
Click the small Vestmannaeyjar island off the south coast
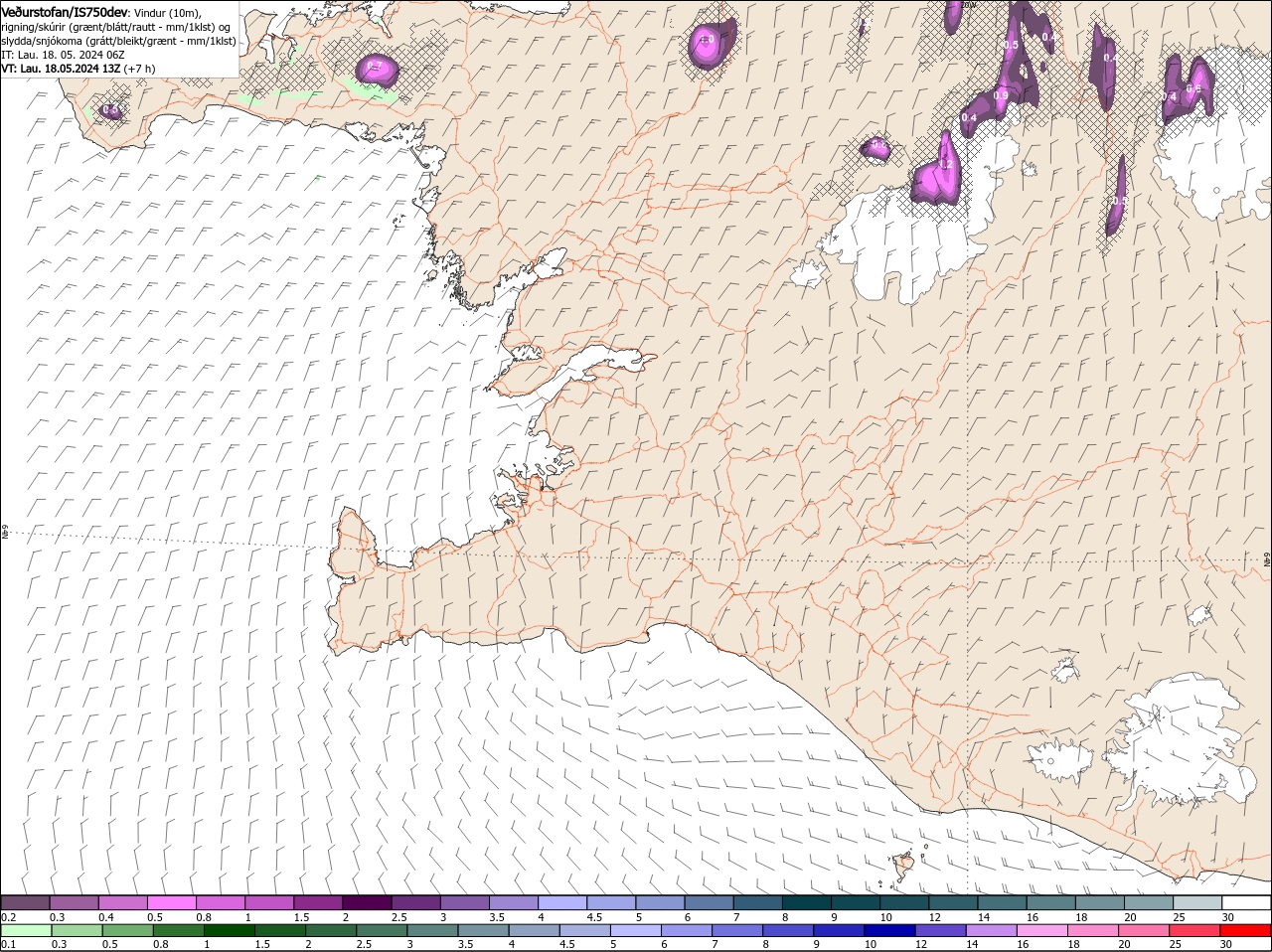(x=903, y=866)
